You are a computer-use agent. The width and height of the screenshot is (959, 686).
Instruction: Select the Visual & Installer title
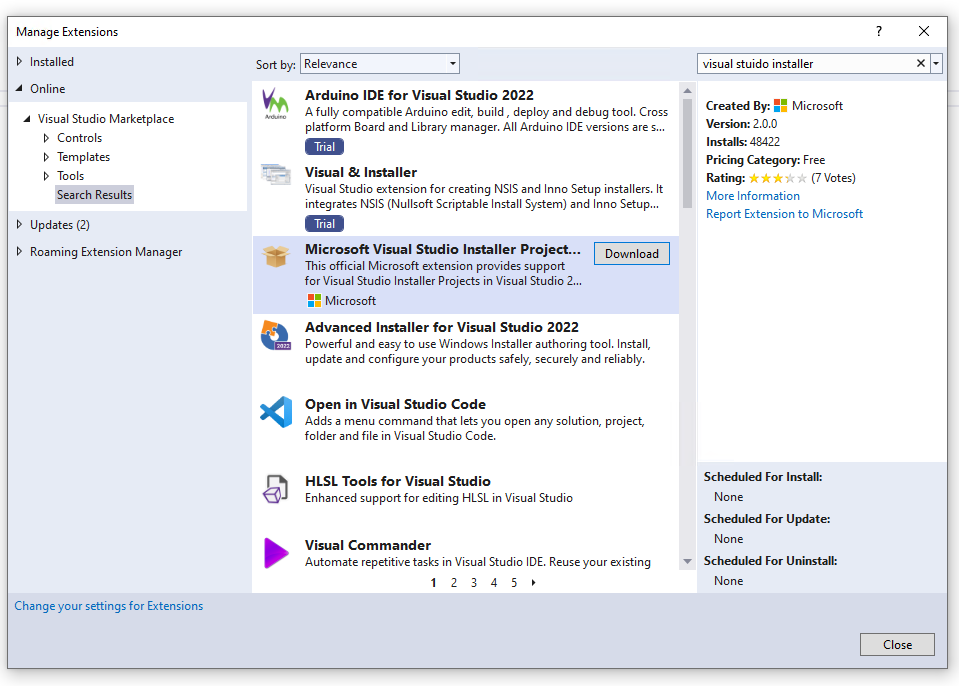coord(361,172)
